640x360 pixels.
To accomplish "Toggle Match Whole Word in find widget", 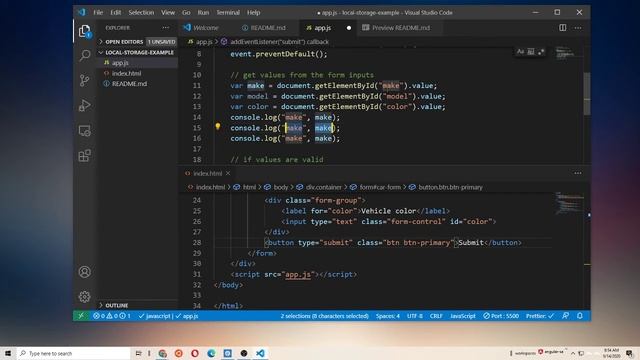I will click(x=531, y=52).
